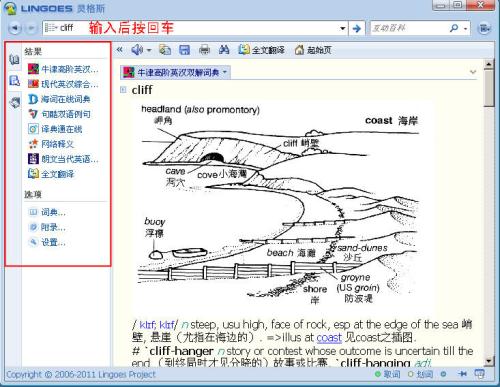Click the save icon in toolbar

tap(184, 50)
